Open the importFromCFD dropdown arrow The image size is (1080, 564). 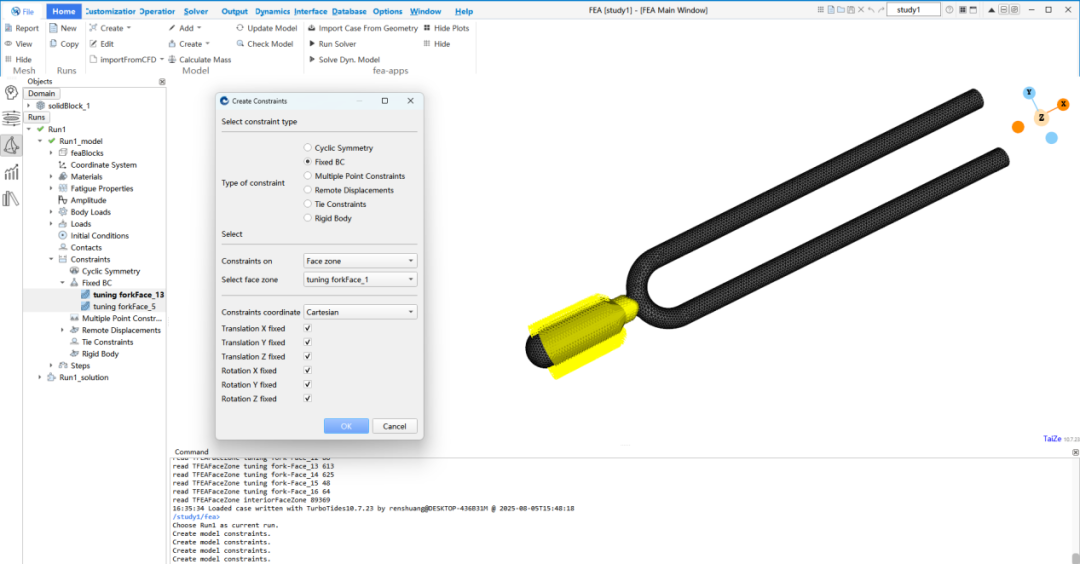(162, 59)
